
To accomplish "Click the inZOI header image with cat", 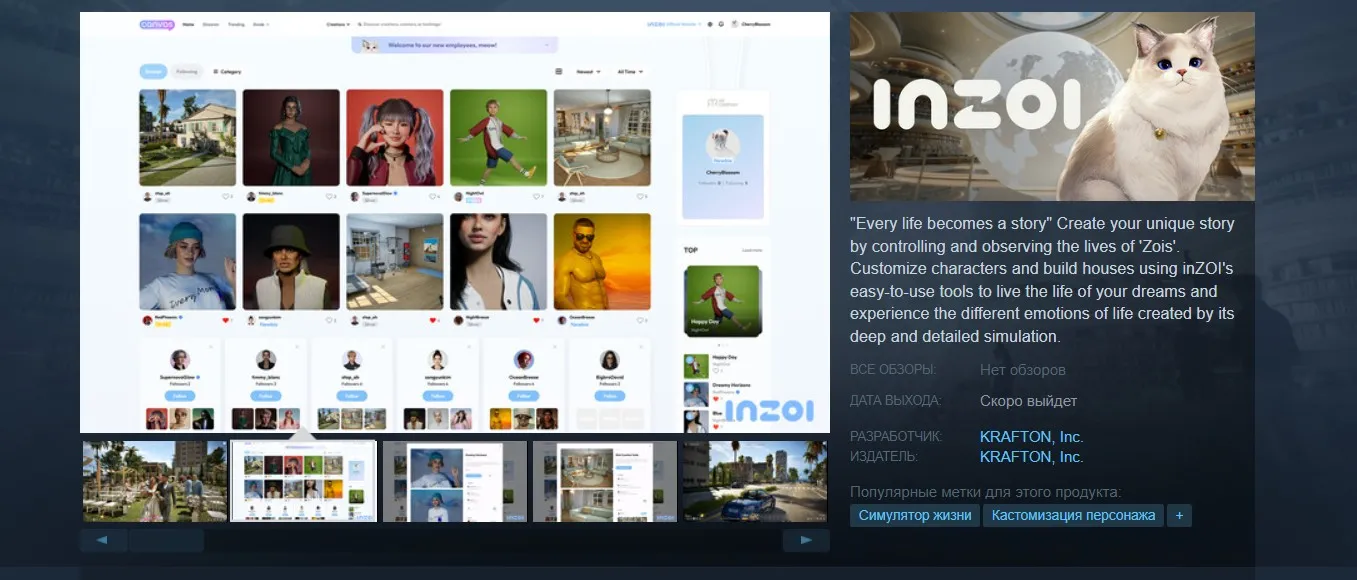I will point(1052,107).
